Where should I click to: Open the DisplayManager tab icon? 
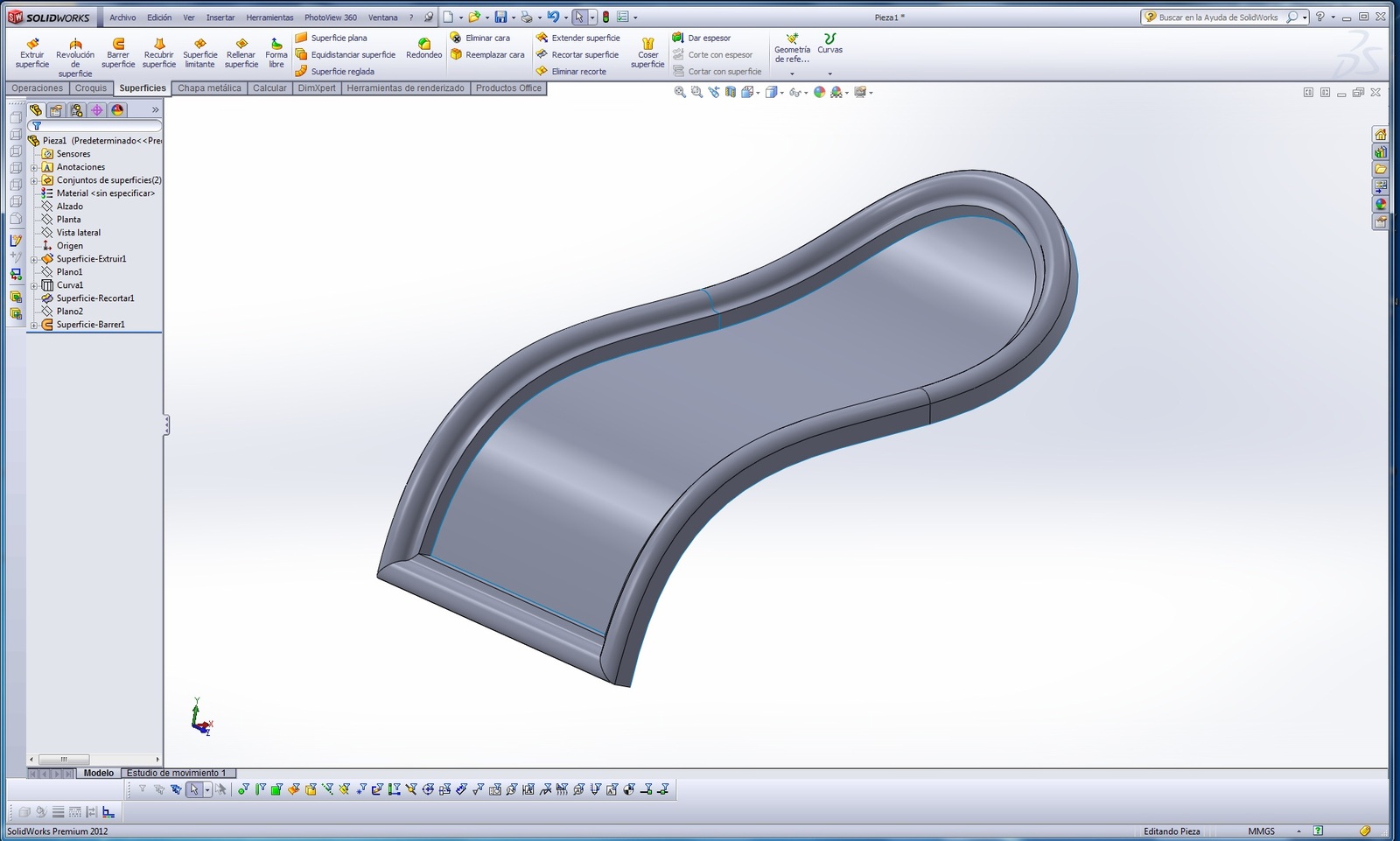coord(118,110)
